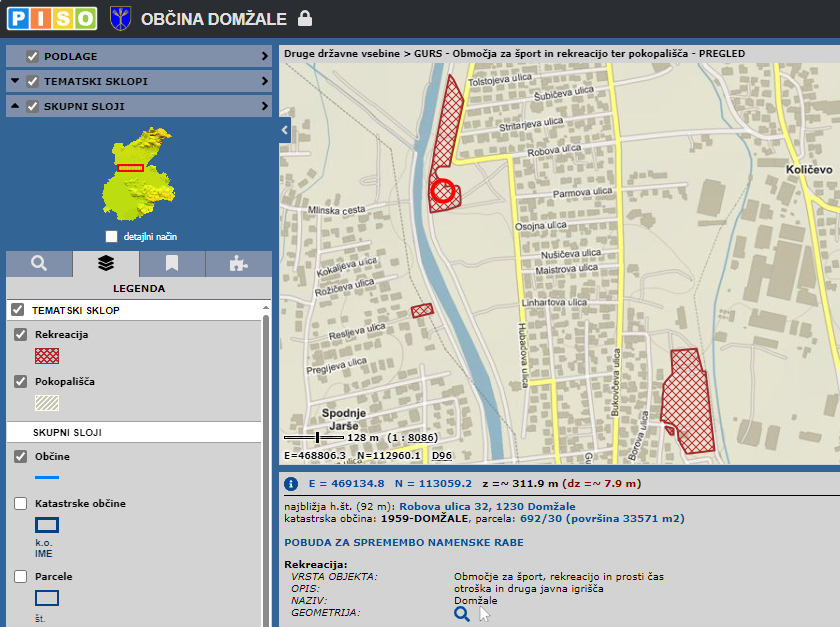
Task: Open the puzzle piece tools tab
Action: 238,264
